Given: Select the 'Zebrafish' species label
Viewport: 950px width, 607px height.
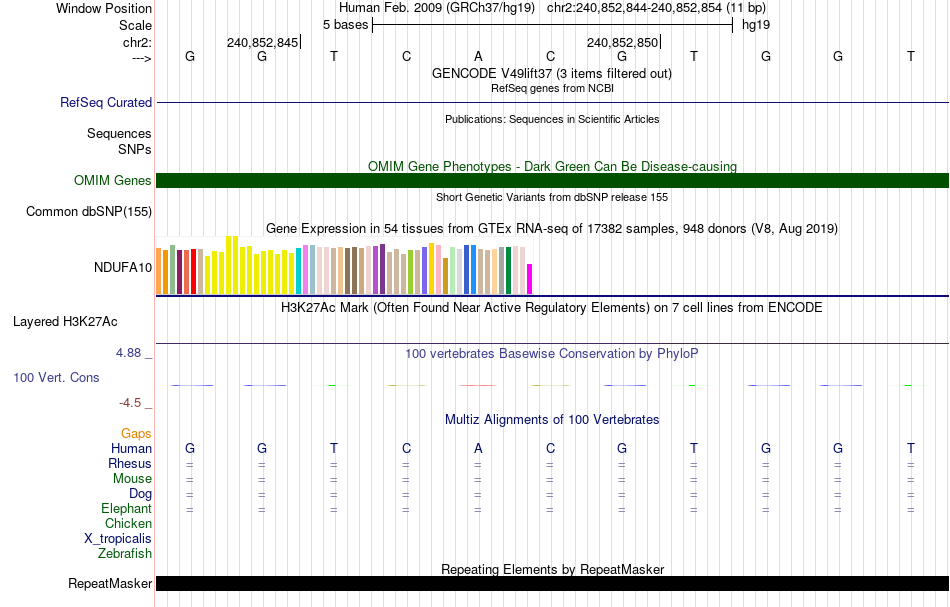Looking at the screenshot, I should coord(125,554).
